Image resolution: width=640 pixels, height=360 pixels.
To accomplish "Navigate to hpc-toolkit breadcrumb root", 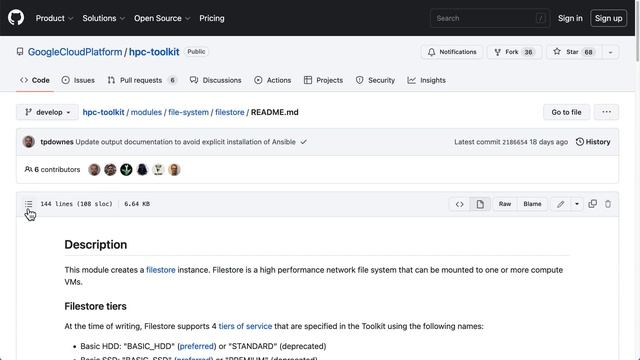I will tap(103, 112).
